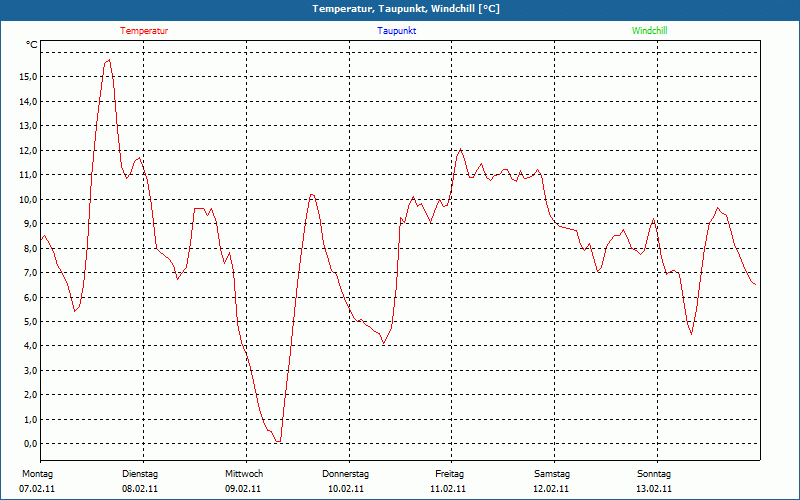Click the 14,0 y-axis value
Viewport: 800px width, 500px height.
pos(28,101)
